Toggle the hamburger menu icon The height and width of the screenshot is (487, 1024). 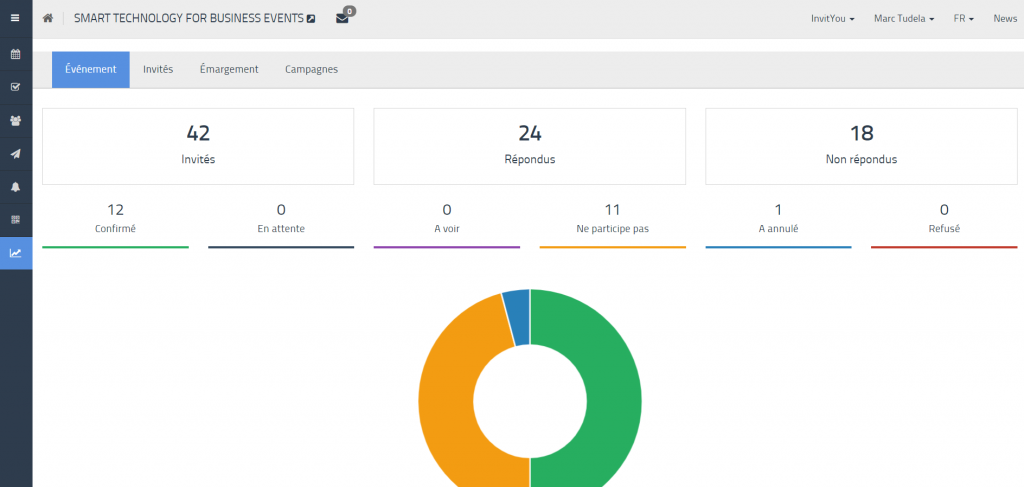[x=15, y=18]
